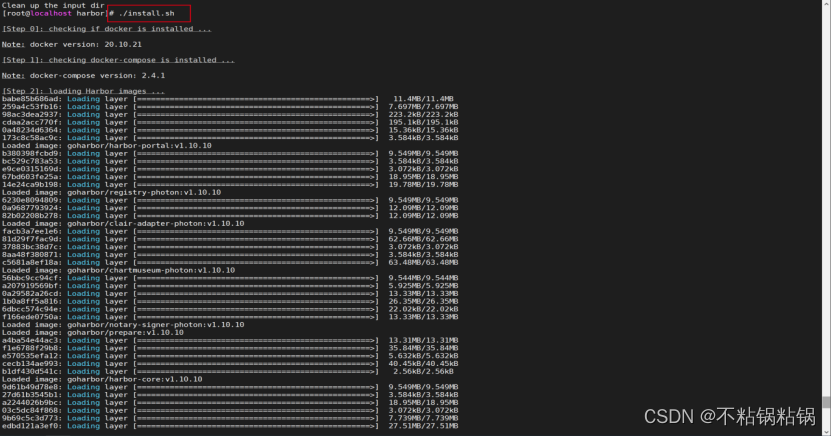Click "Loaded image: goharbor/clair-adapter-photon:v1.10.10"
Viewport: 831px width, 436px height.
(123, 224)
